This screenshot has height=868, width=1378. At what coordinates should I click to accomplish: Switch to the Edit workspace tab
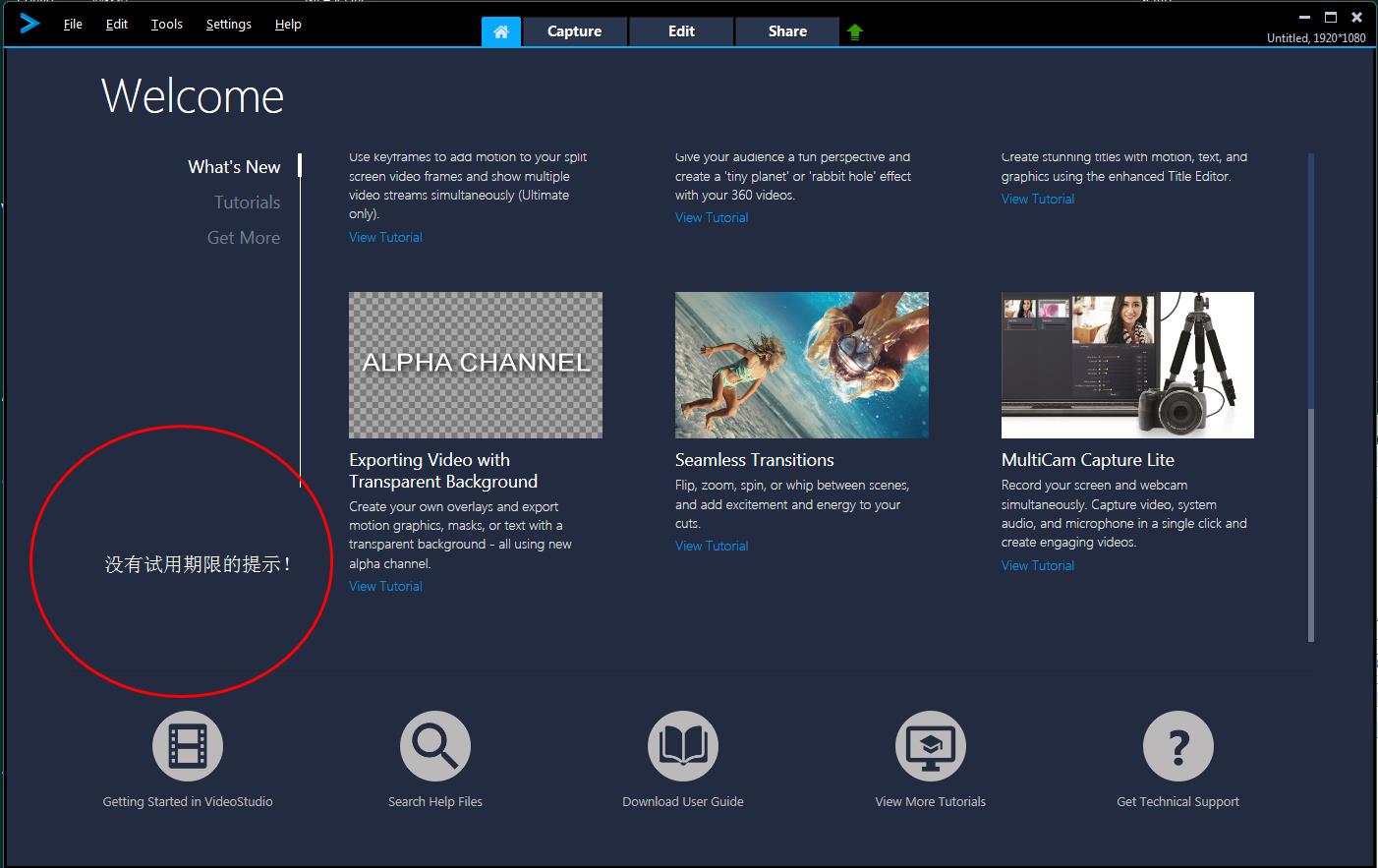click(x=681, y=31)
